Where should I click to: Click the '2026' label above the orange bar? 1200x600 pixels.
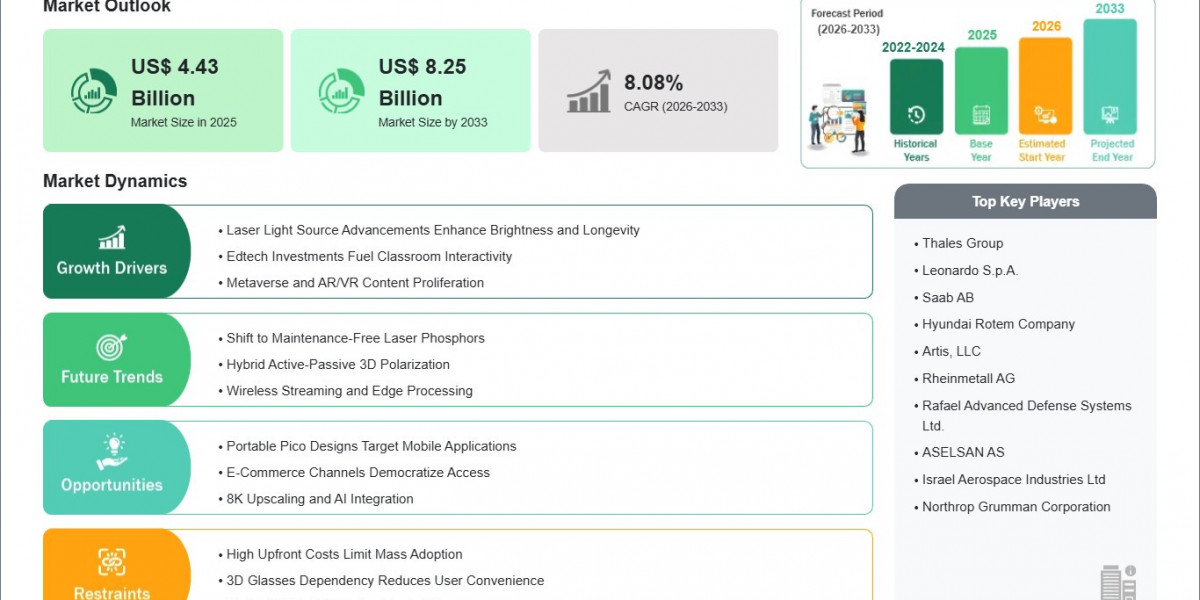pos(1046,26)
